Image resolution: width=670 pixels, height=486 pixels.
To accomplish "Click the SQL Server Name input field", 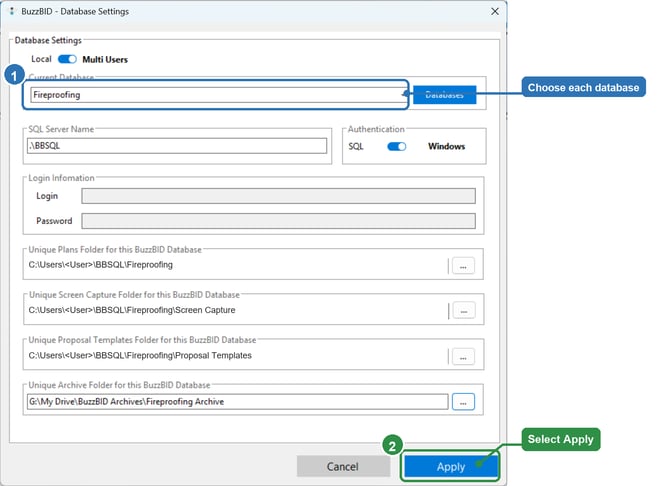I will click(177, 146).
